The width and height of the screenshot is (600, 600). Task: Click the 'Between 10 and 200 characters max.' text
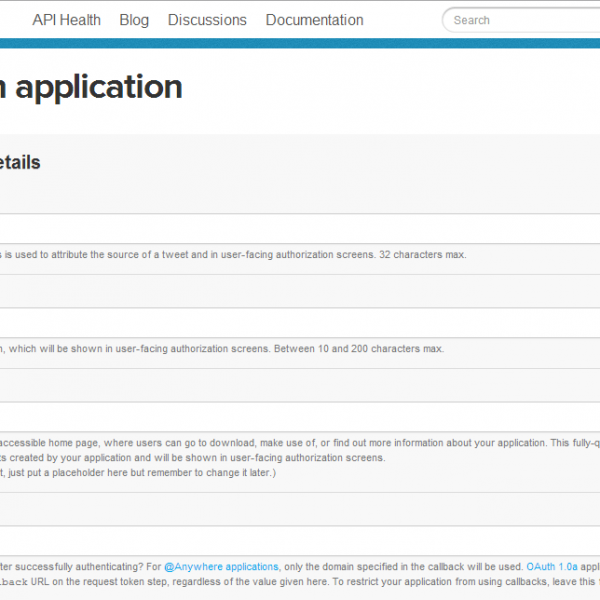(x=359, y=349)
